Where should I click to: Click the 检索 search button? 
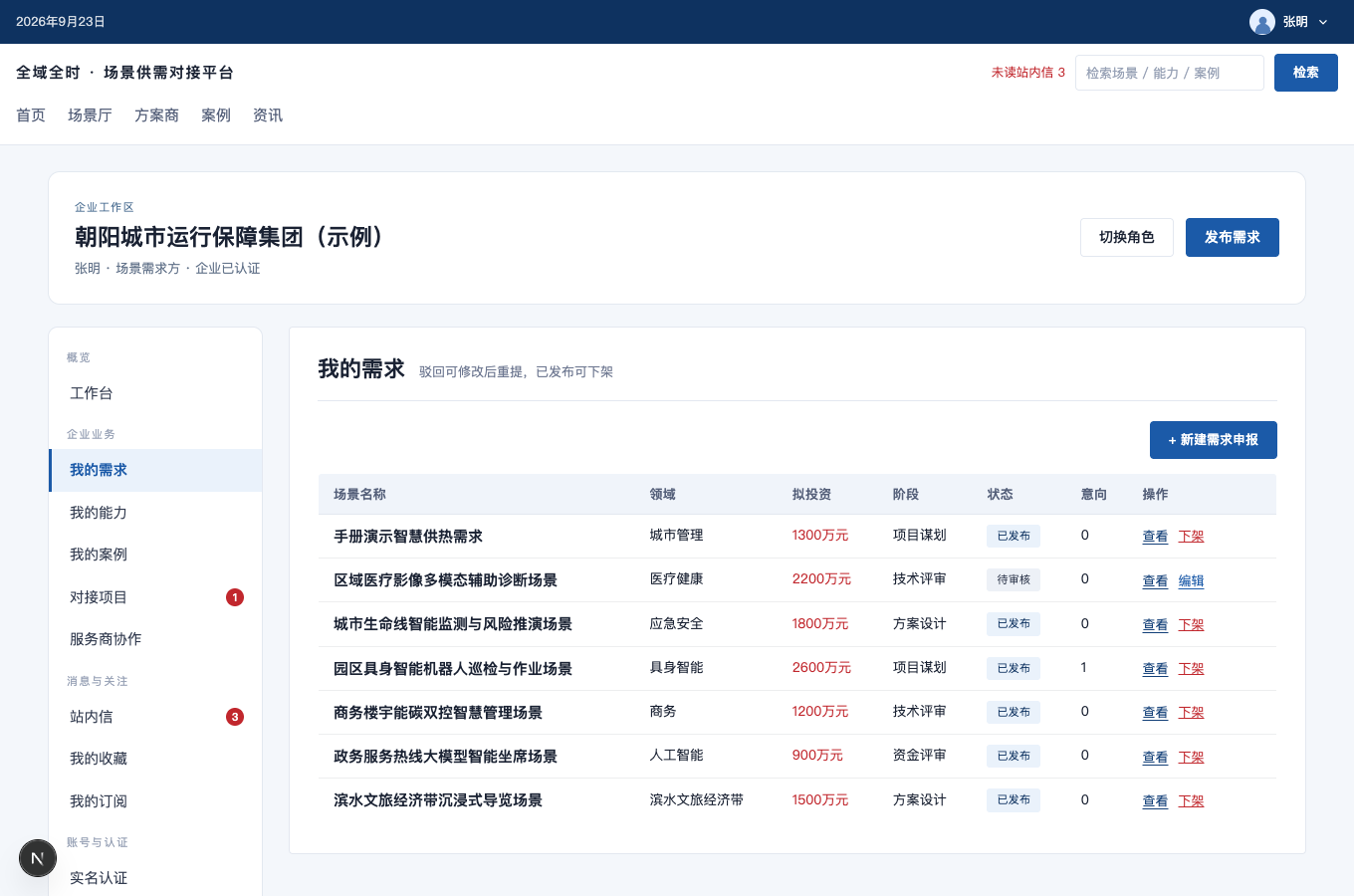pyautogui.click(x=1306, y=73)
